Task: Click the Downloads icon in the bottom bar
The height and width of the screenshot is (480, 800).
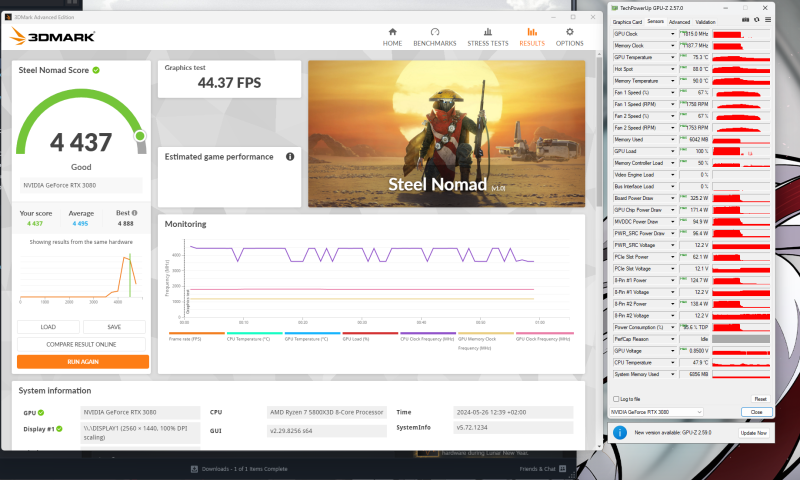Action: click(194, 469)
